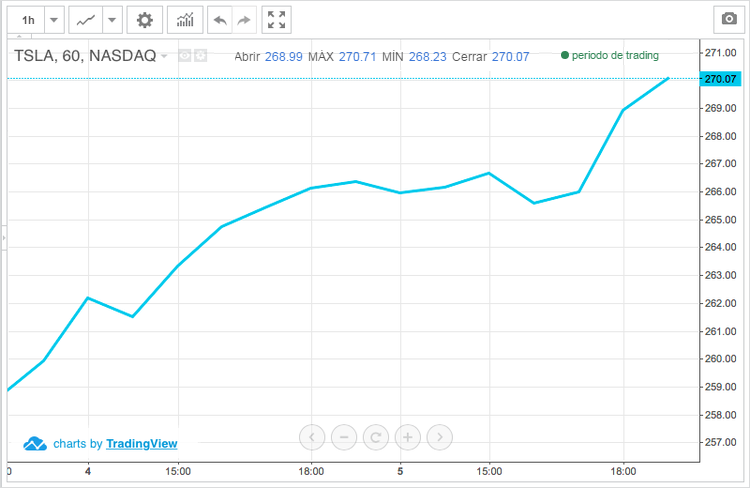Click the undo arrow

pyautogui.click(x=220, y=20)
